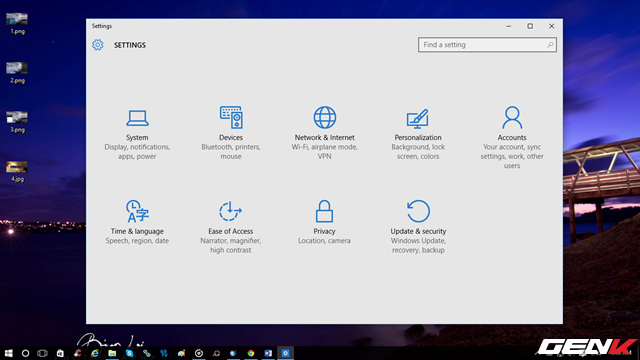Open the Accounts person icon

[x=512, y=118]
